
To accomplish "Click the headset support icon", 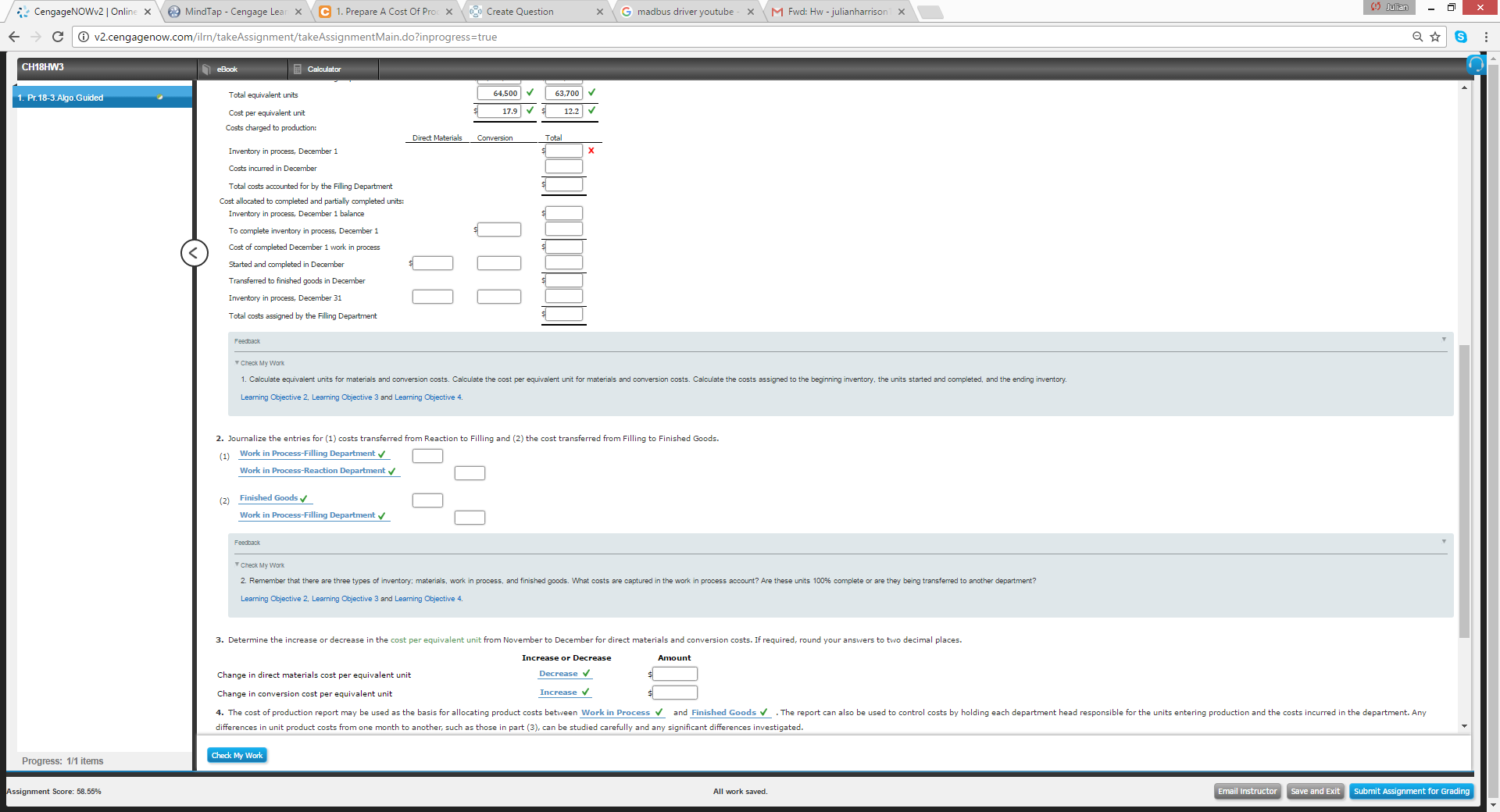I will click(1475, 65).
